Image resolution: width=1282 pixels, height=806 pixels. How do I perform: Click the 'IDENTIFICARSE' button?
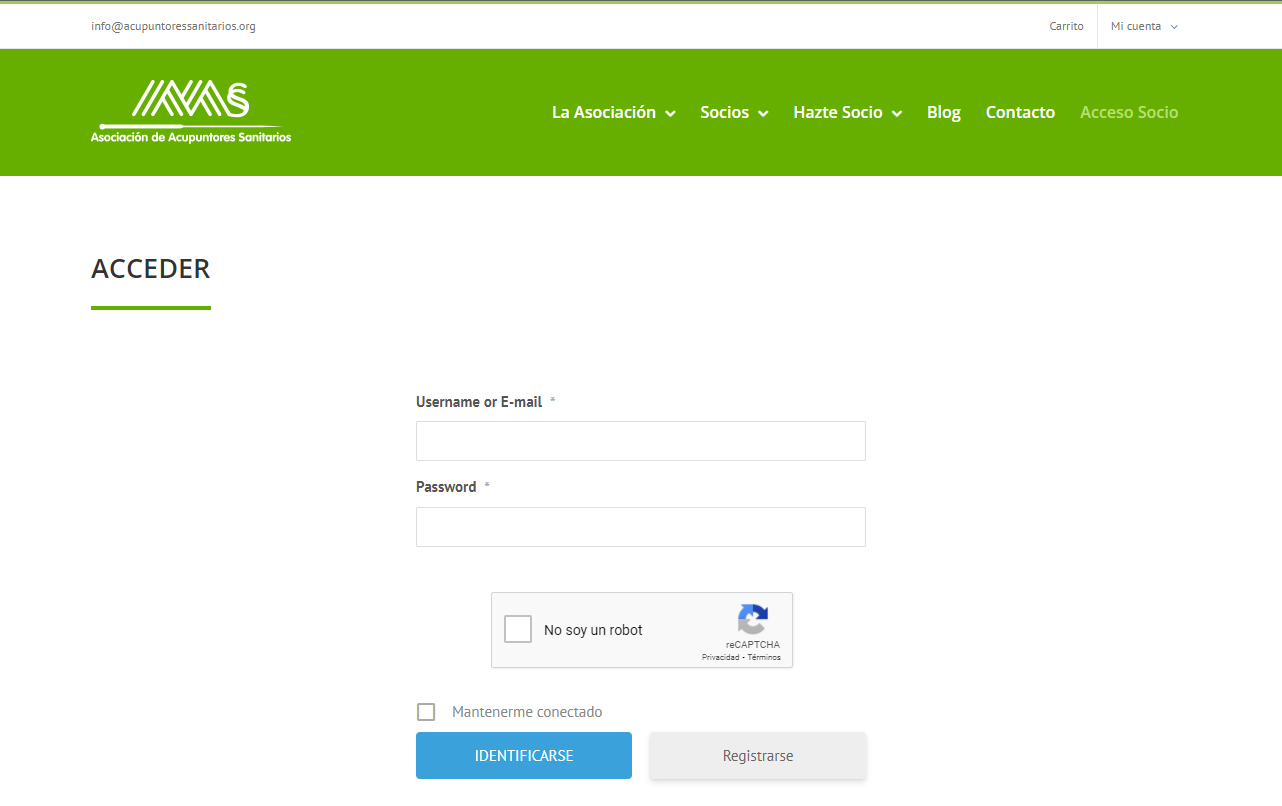(523, 755)
